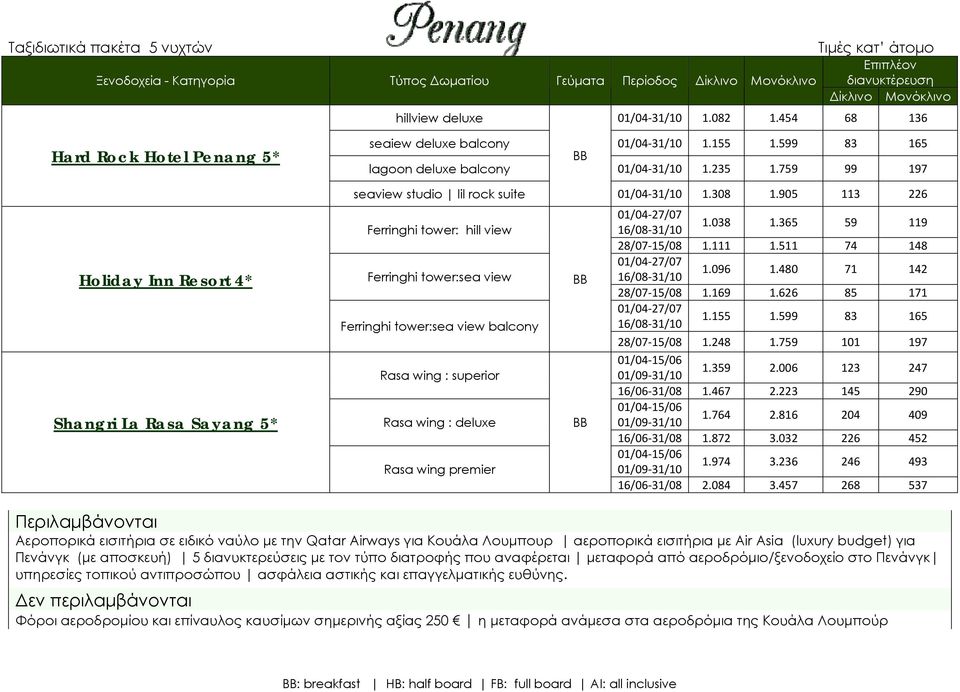Click the 3.236 single price cell
The height and width of the screenshot is (692, 960).
point(784,462)
